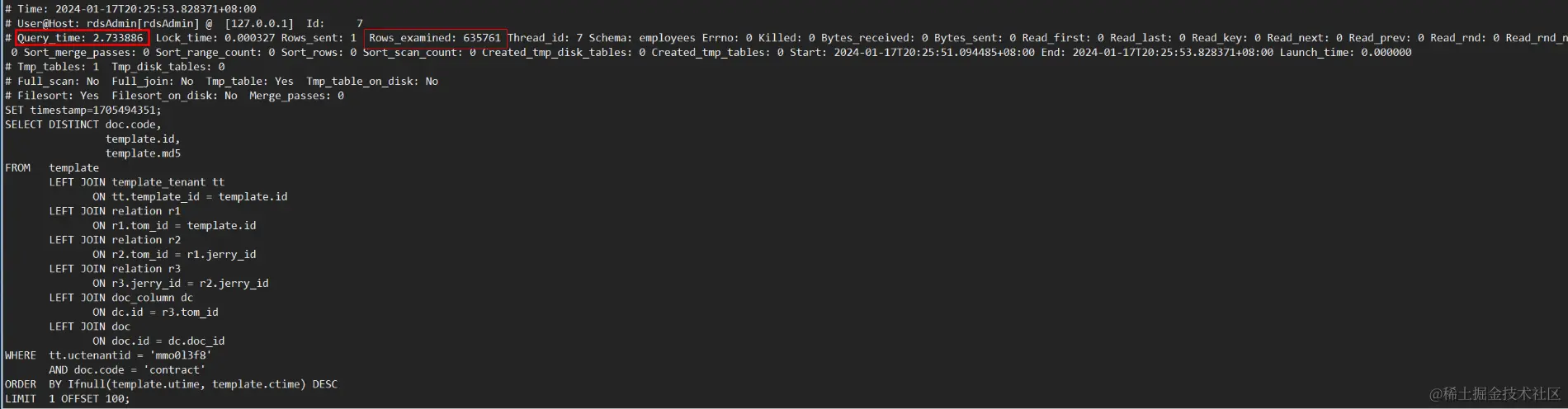Click the template.md5 column line
Viewport: 1568px width, 409px height.
click(143, 153)
